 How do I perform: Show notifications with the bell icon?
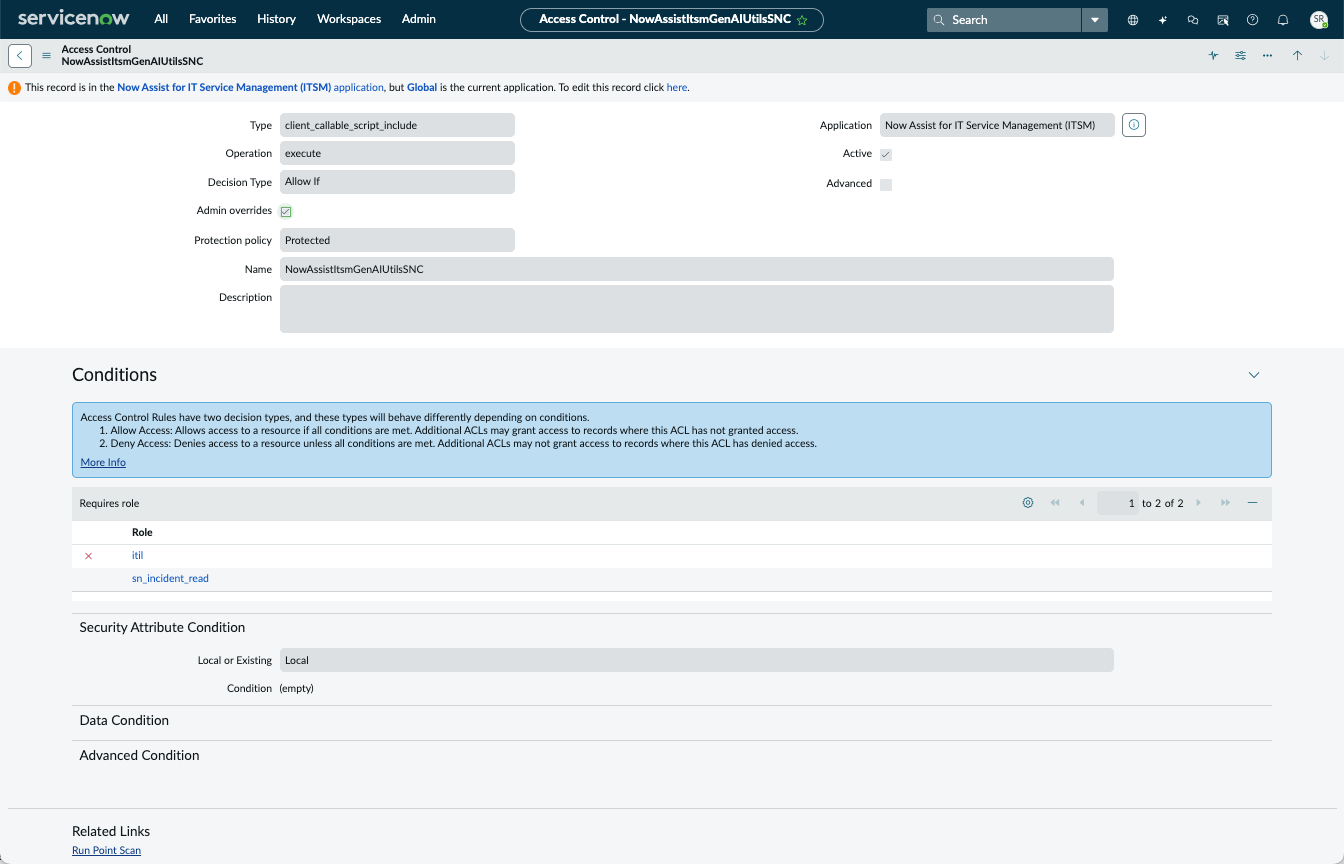pos(1283,20)
